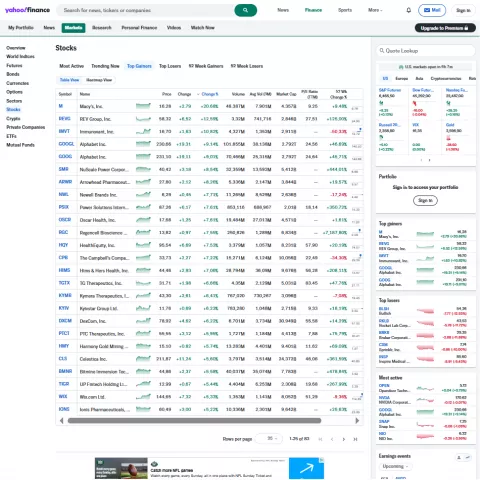Viewport: 480px width, 480px height.
Task: Expand the More menu in header
Action: click(x=375, y=10)
